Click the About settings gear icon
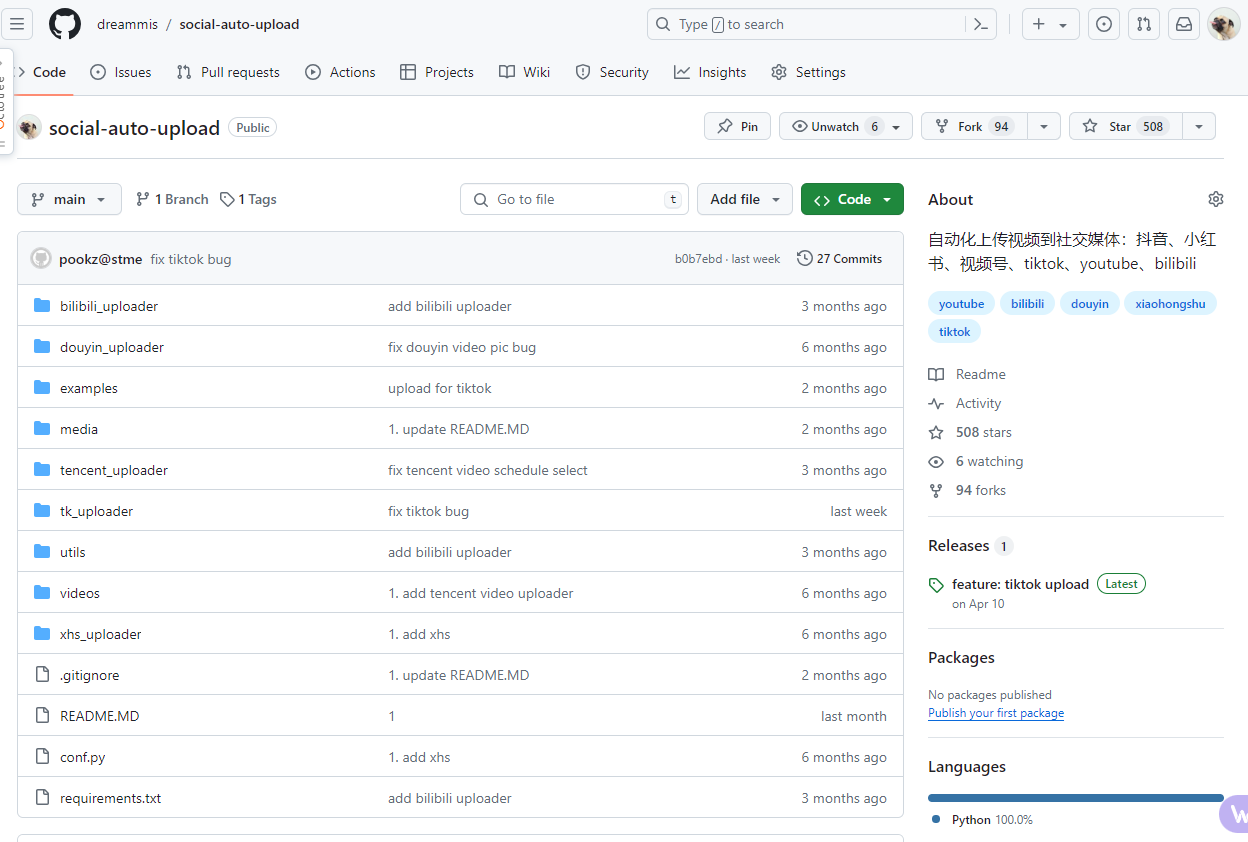Screen dimensions: 1248x842 point(1215,199)
